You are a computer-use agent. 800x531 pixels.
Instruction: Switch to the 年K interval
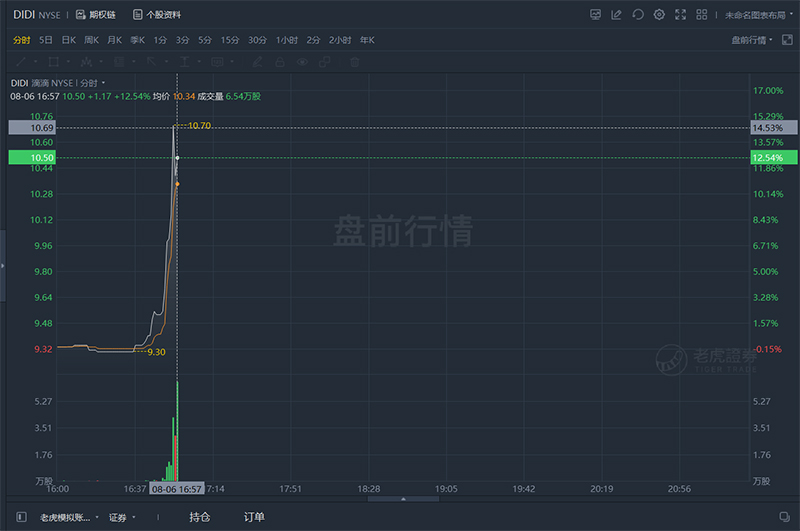(x=367, y=40)
